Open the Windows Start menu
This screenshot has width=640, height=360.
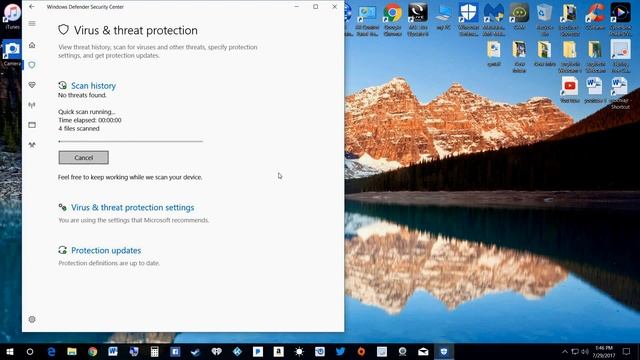pyautogui.click(x=9, y=351)
